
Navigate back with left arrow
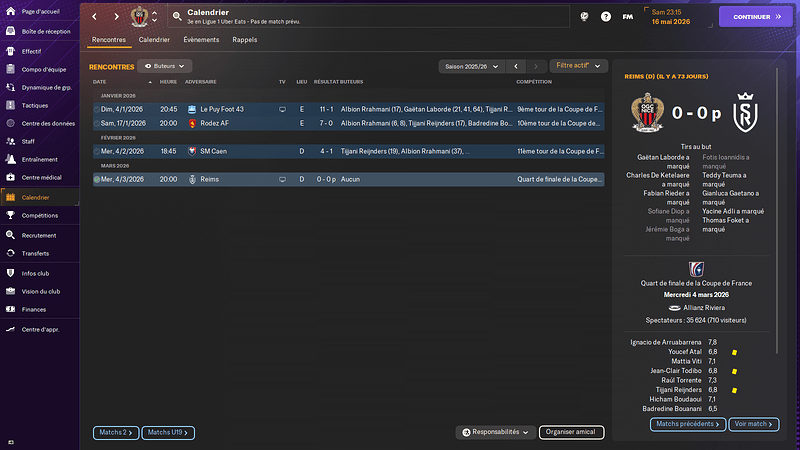coord(94,17)
